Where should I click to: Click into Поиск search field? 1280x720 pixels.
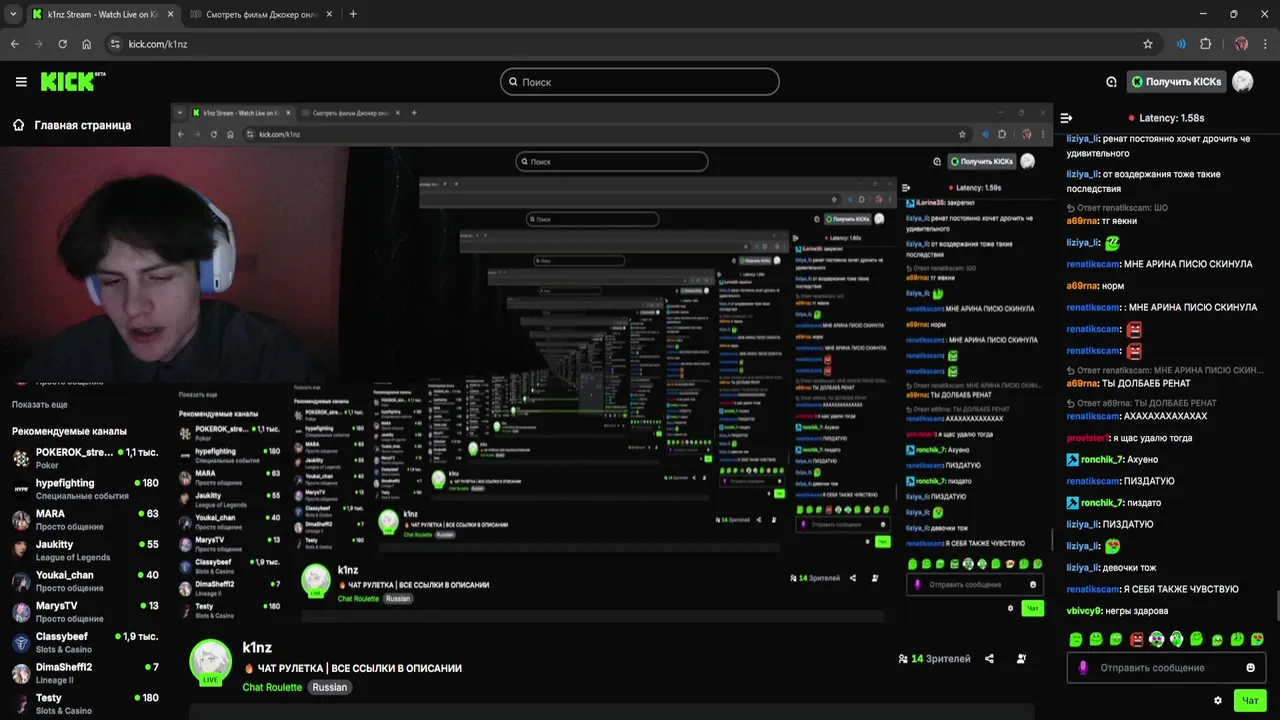640,82
